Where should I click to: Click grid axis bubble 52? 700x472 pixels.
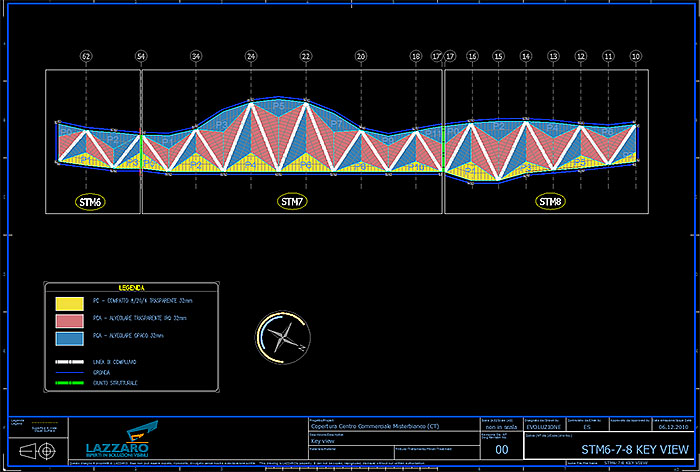pyautogui.click(x=86, y=57)
